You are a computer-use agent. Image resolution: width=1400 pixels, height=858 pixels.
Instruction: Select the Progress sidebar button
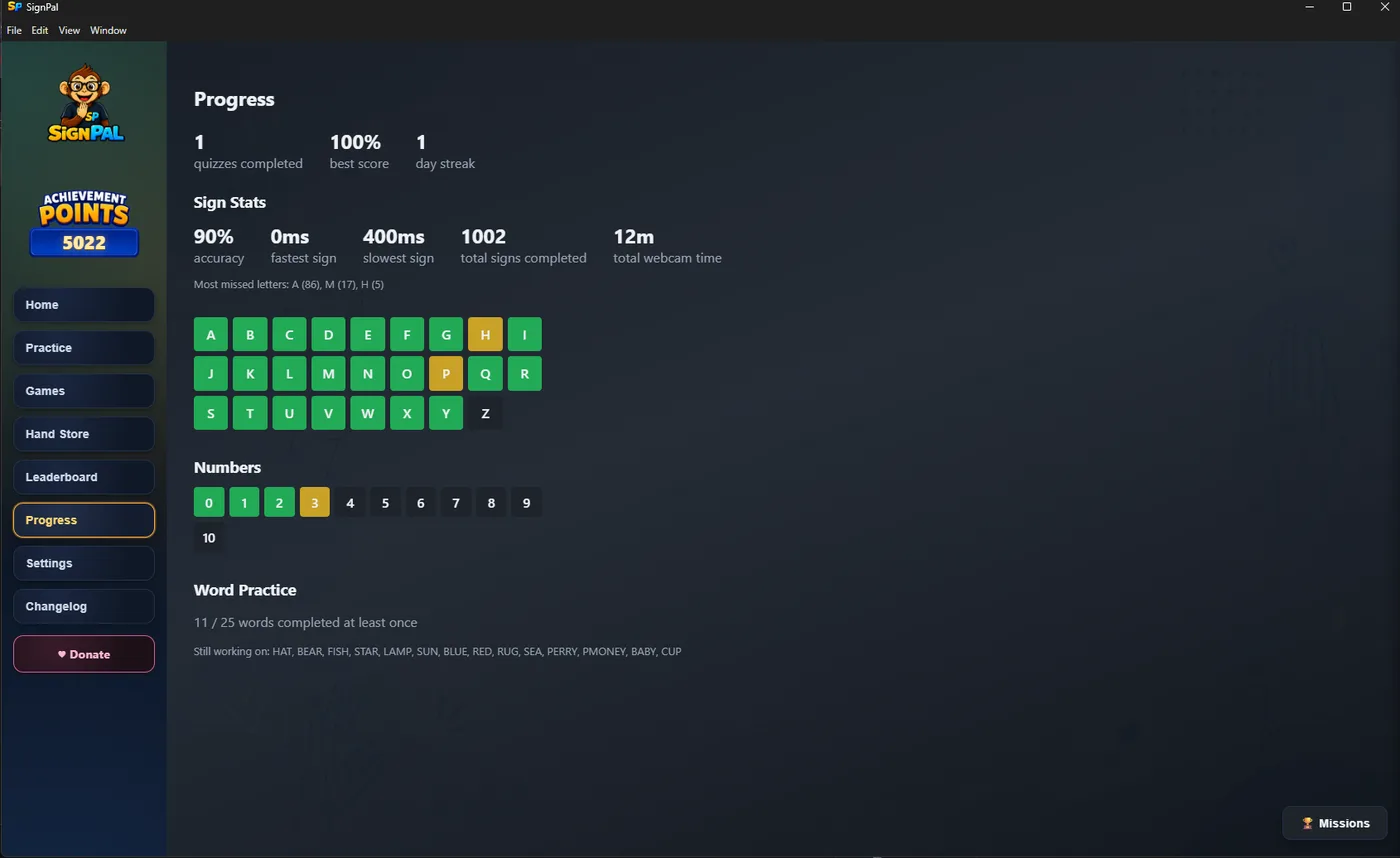click(x=84, y=520)
